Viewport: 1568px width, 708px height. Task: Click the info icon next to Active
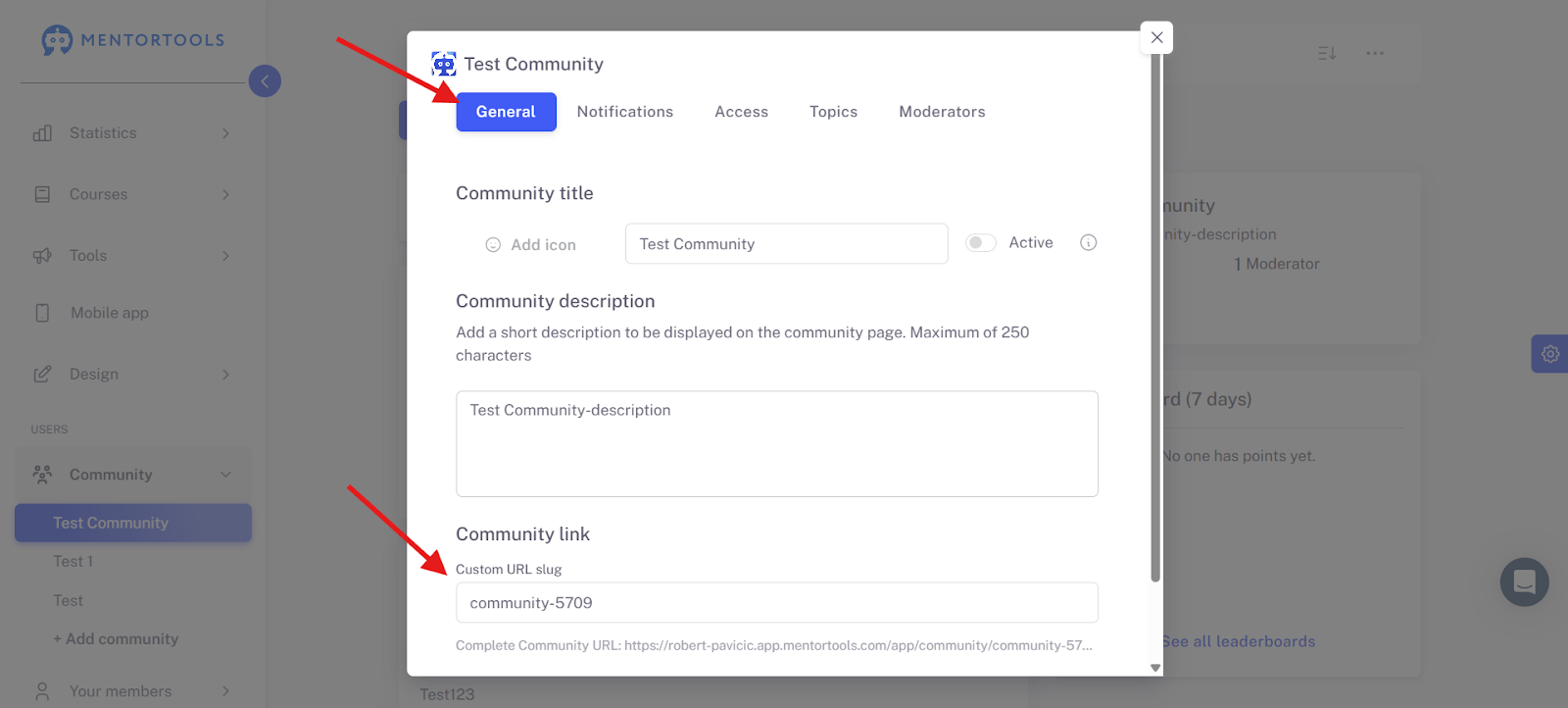1088,243
